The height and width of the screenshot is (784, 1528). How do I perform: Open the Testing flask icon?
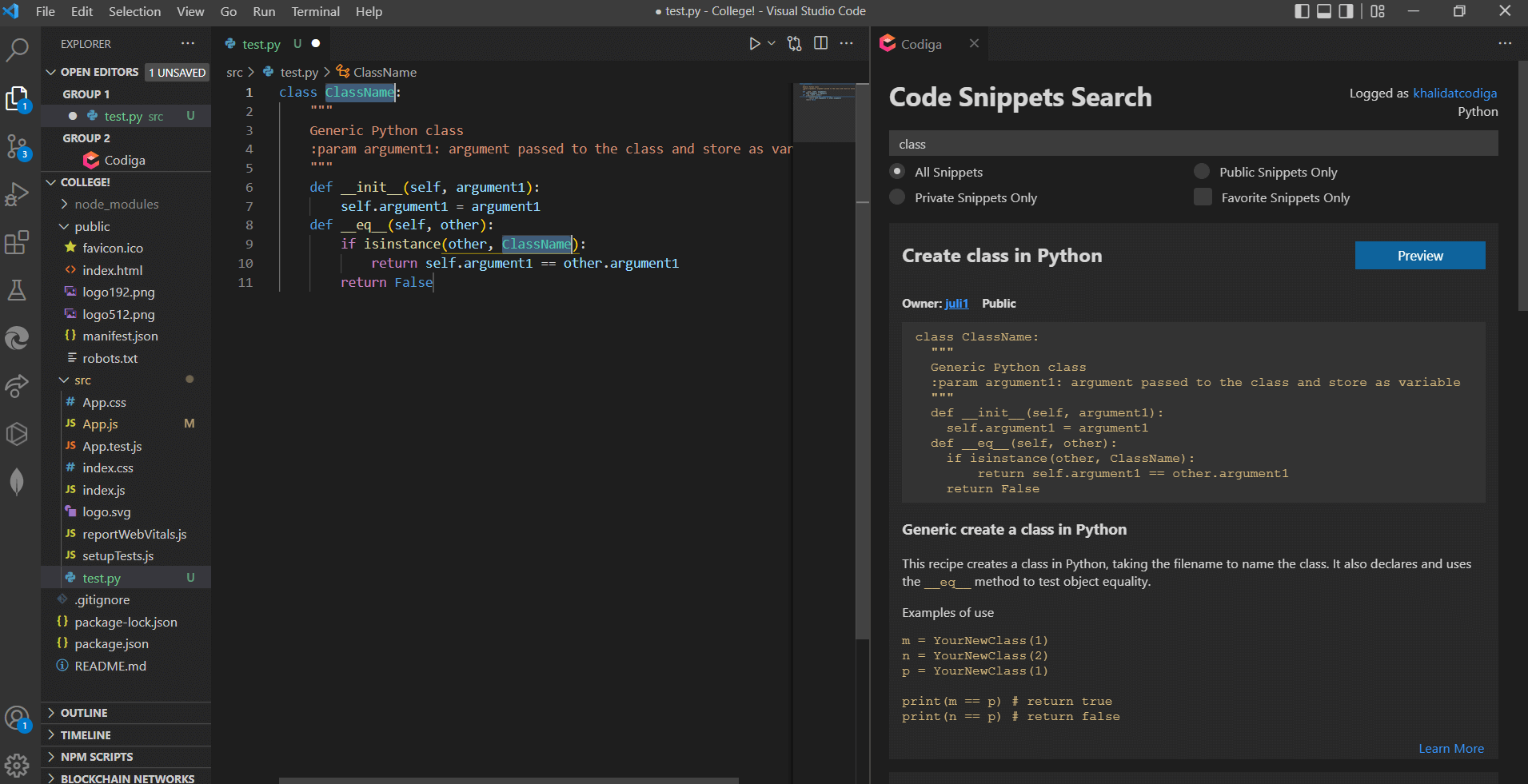(17, 290)
